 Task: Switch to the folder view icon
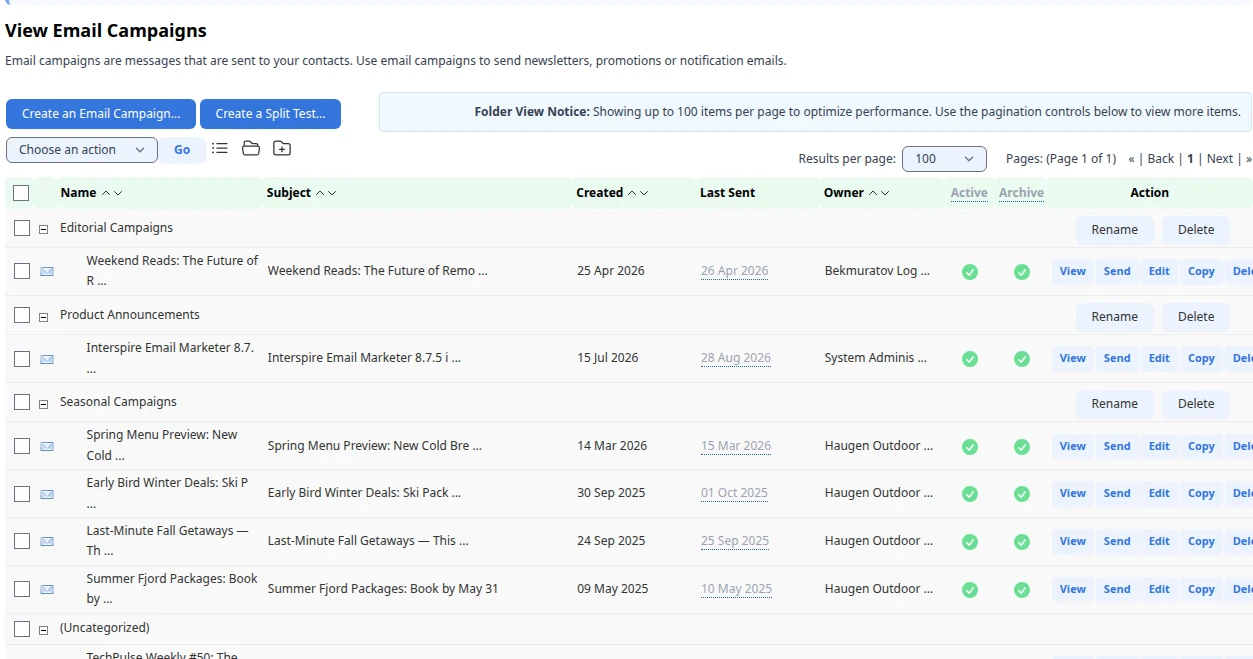click(251, 148)
